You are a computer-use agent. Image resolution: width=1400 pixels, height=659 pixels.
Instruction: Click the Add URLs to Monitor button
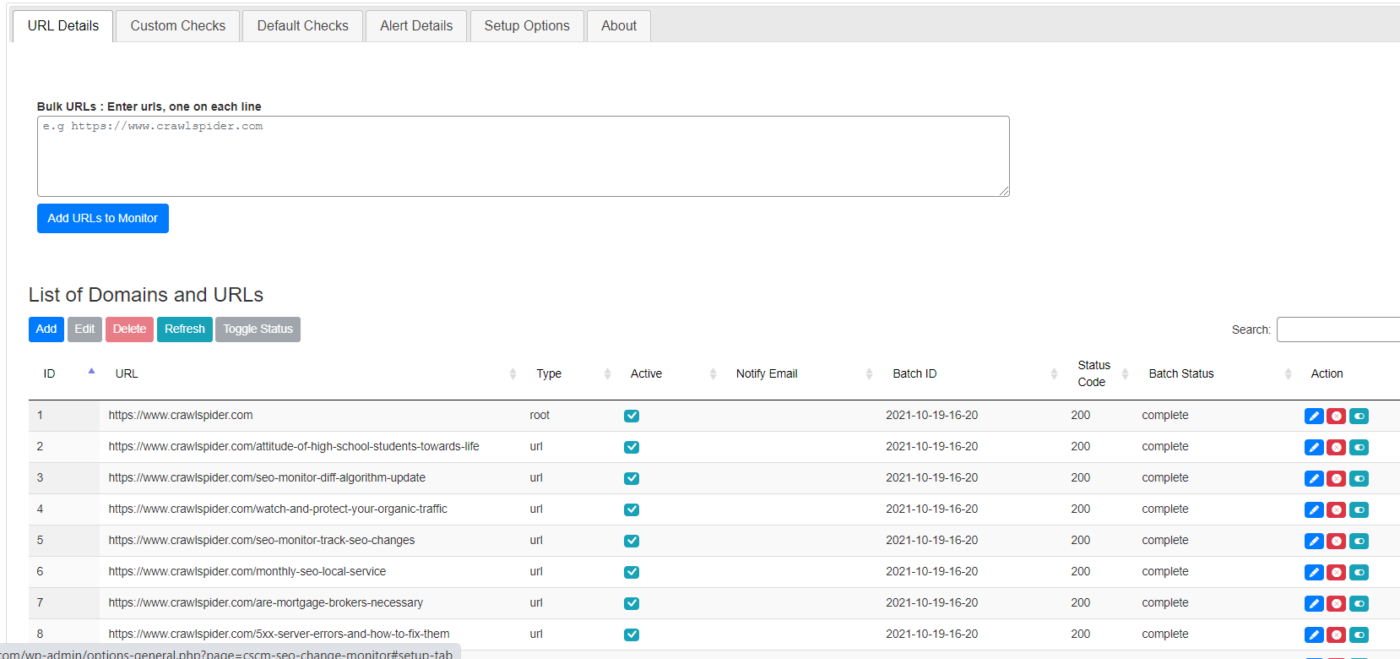[x=103, y=218]
